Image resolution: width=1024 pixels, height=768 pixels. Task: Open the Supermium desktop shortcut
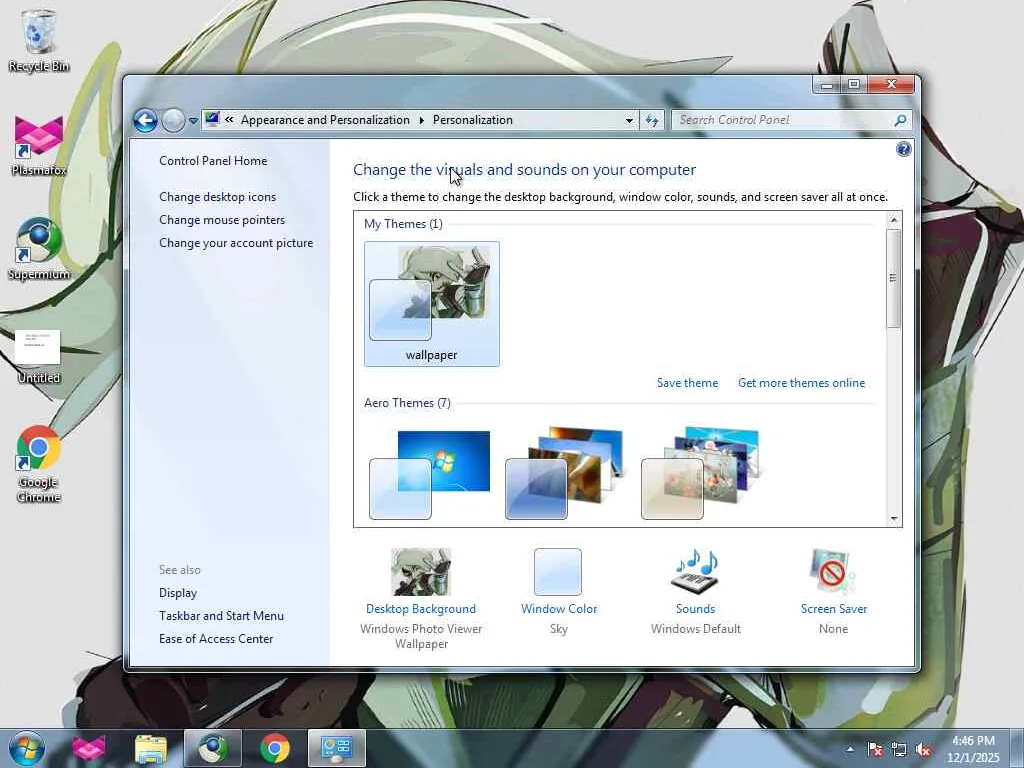(x=39, y=249)
